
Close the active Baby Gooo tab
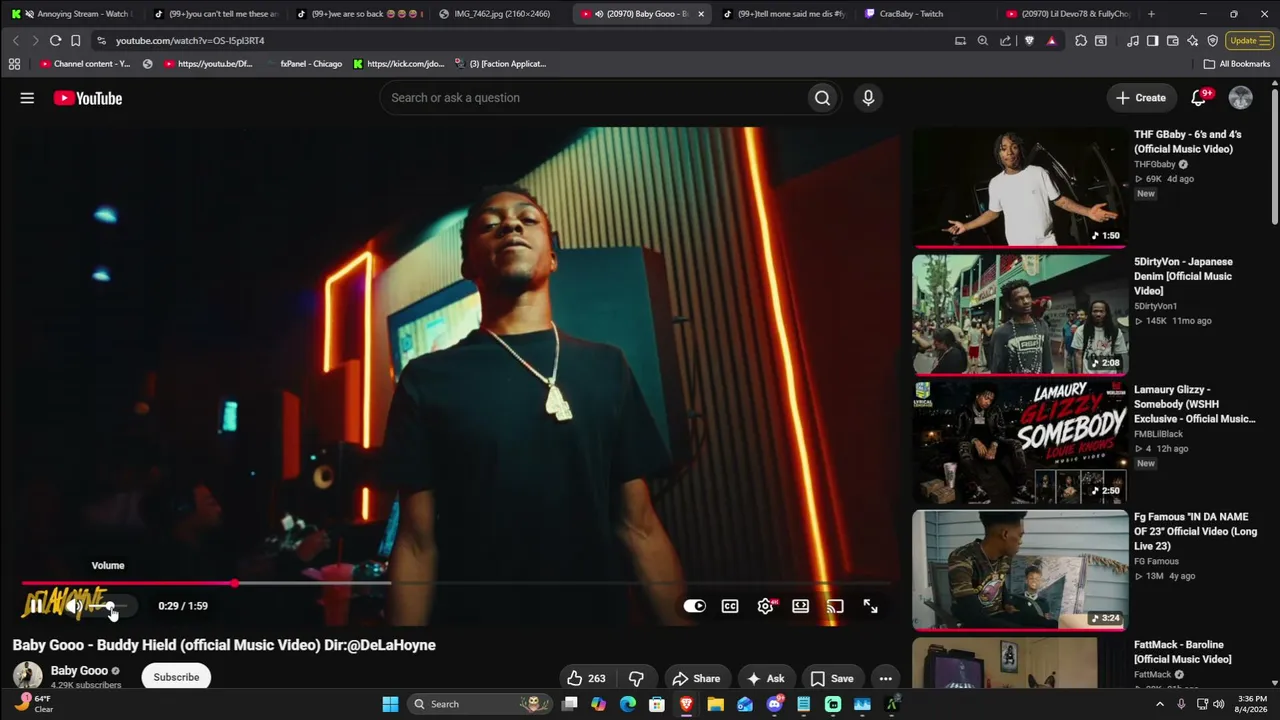[x=701, y=14]
